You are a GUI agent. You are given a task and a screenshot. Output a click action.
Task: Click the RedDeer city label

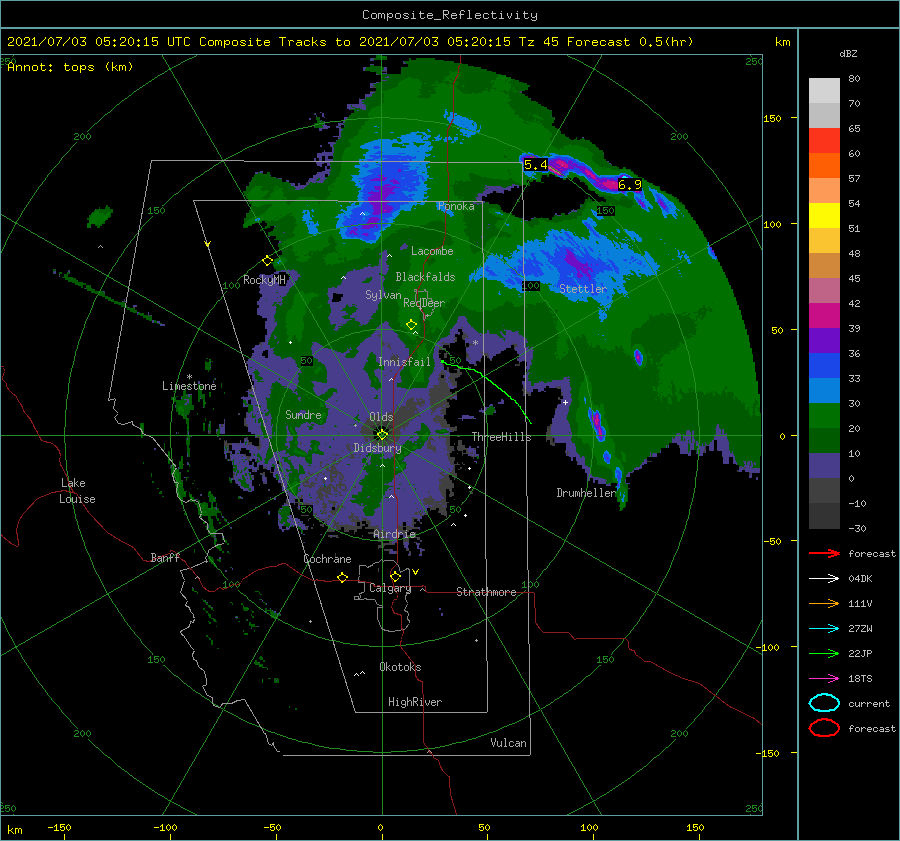424,303
